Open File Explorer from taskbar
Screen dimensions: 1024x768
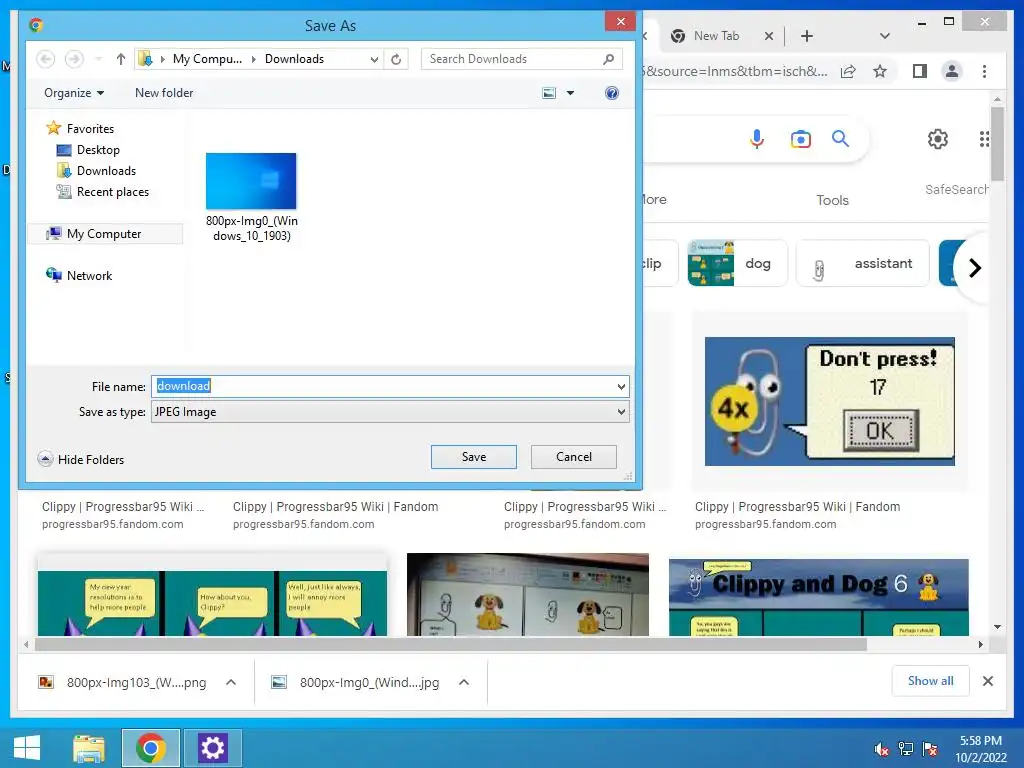click(89, 748)
